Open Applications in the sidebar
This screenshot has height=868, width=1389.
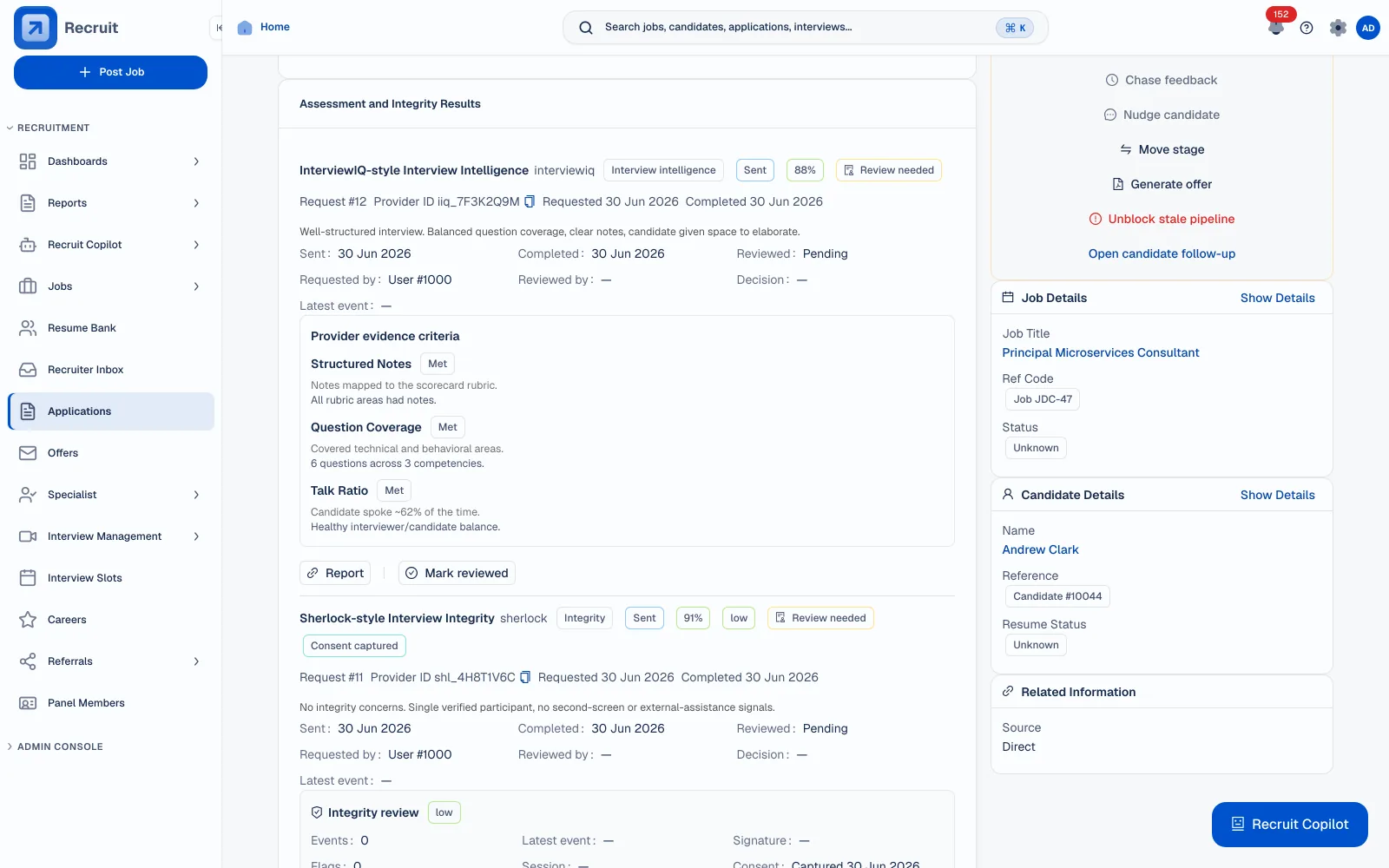coord(111,411)
